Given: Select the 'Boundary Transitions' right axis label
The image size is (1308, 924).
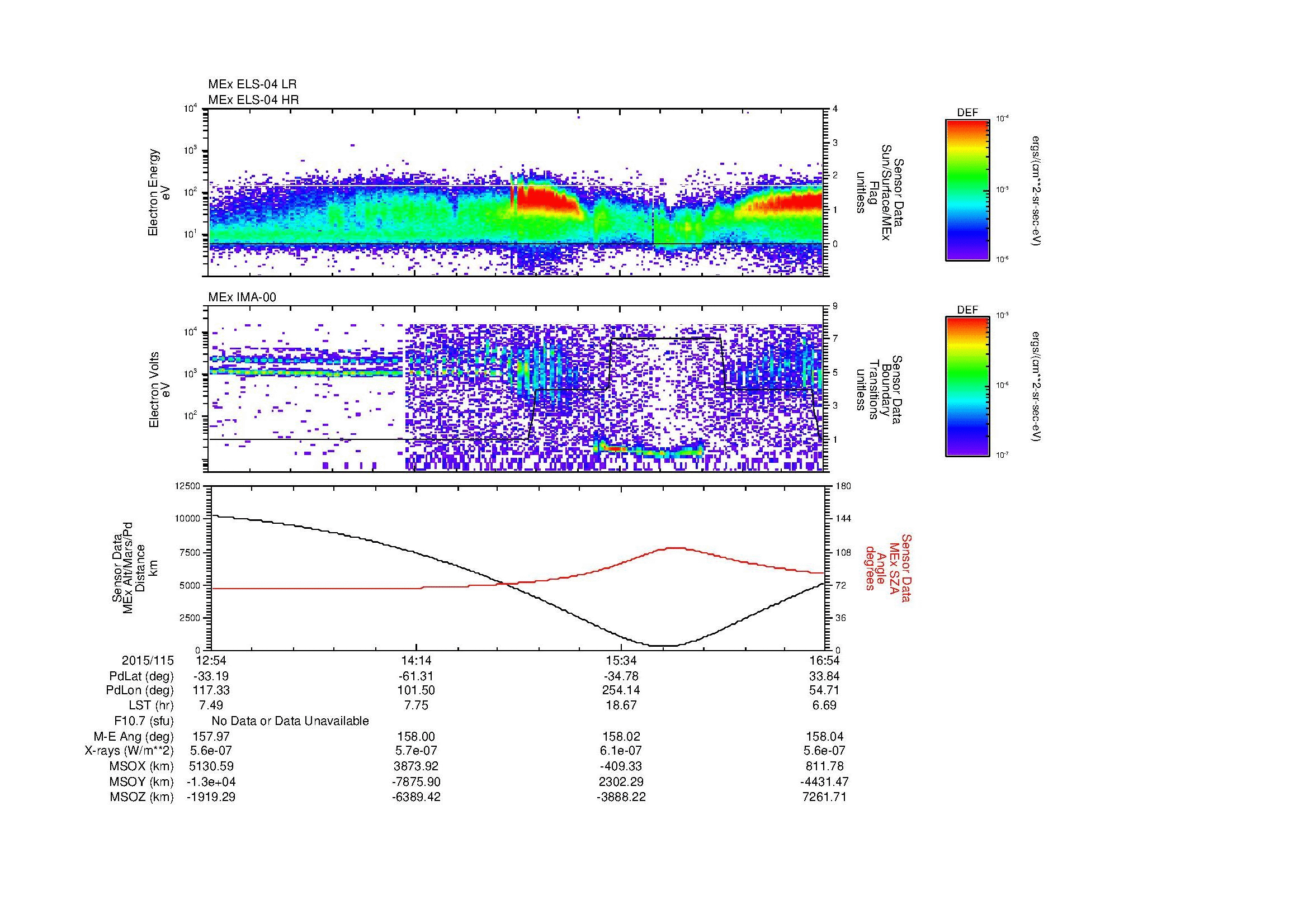Looking at the screenshot, I should click(x=879, y=389).
